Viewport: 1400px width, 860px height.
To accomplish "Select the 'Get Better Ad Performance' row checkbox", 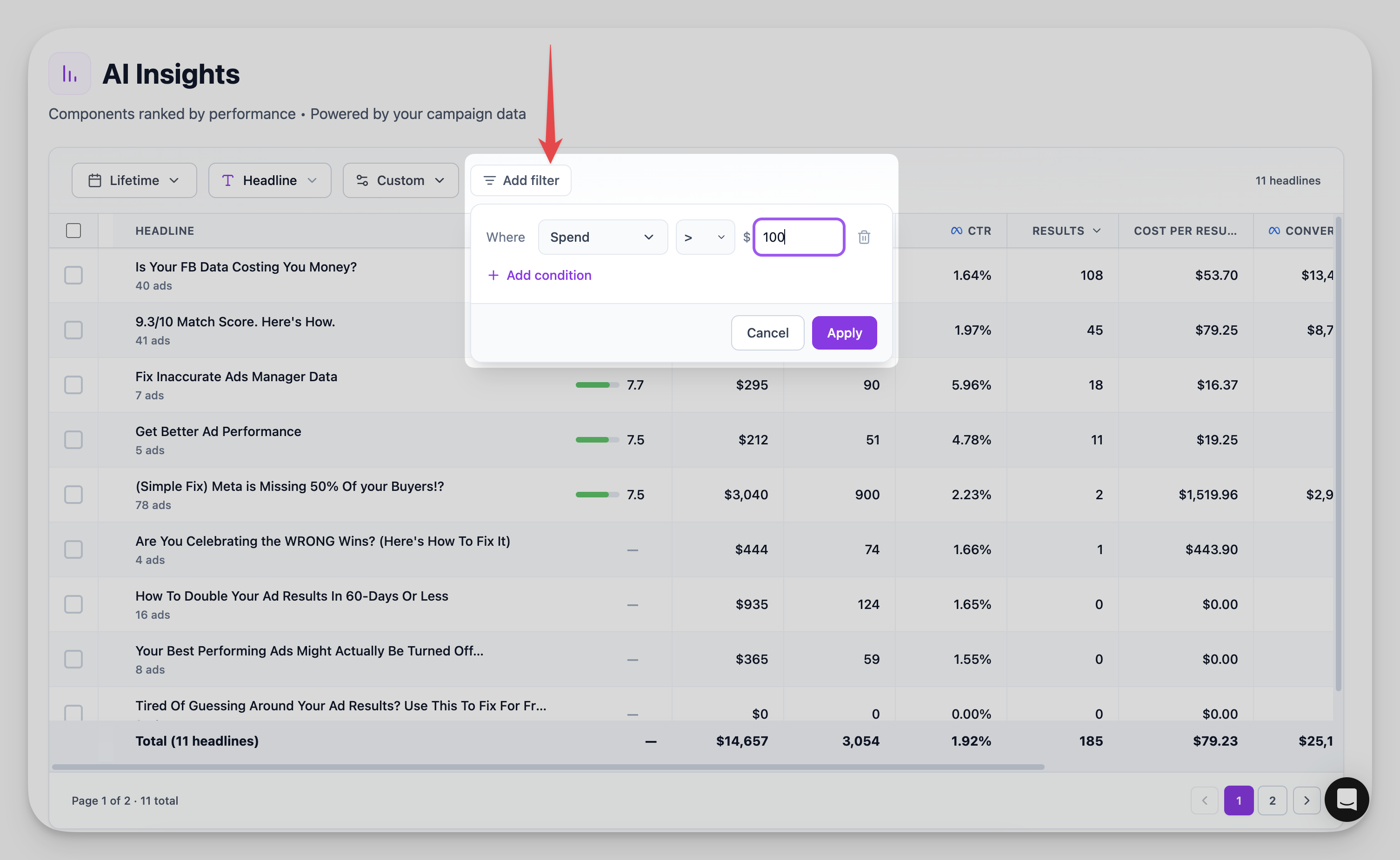I will (73, 440).
